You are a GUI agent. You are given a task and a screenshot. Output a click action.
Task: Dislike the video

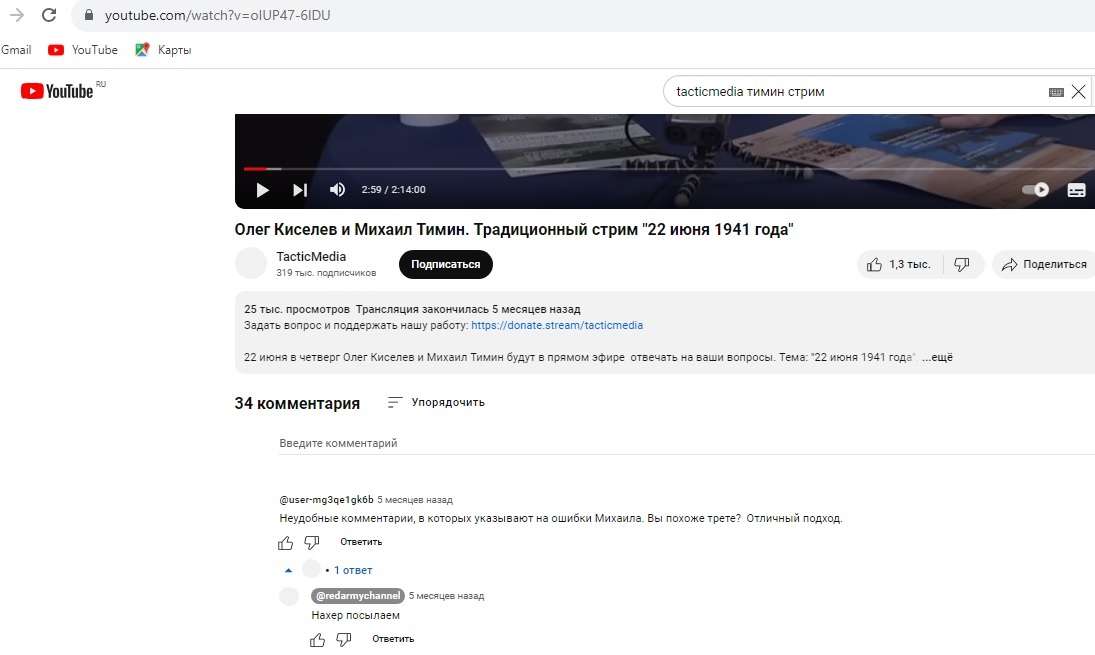[962, 265]
